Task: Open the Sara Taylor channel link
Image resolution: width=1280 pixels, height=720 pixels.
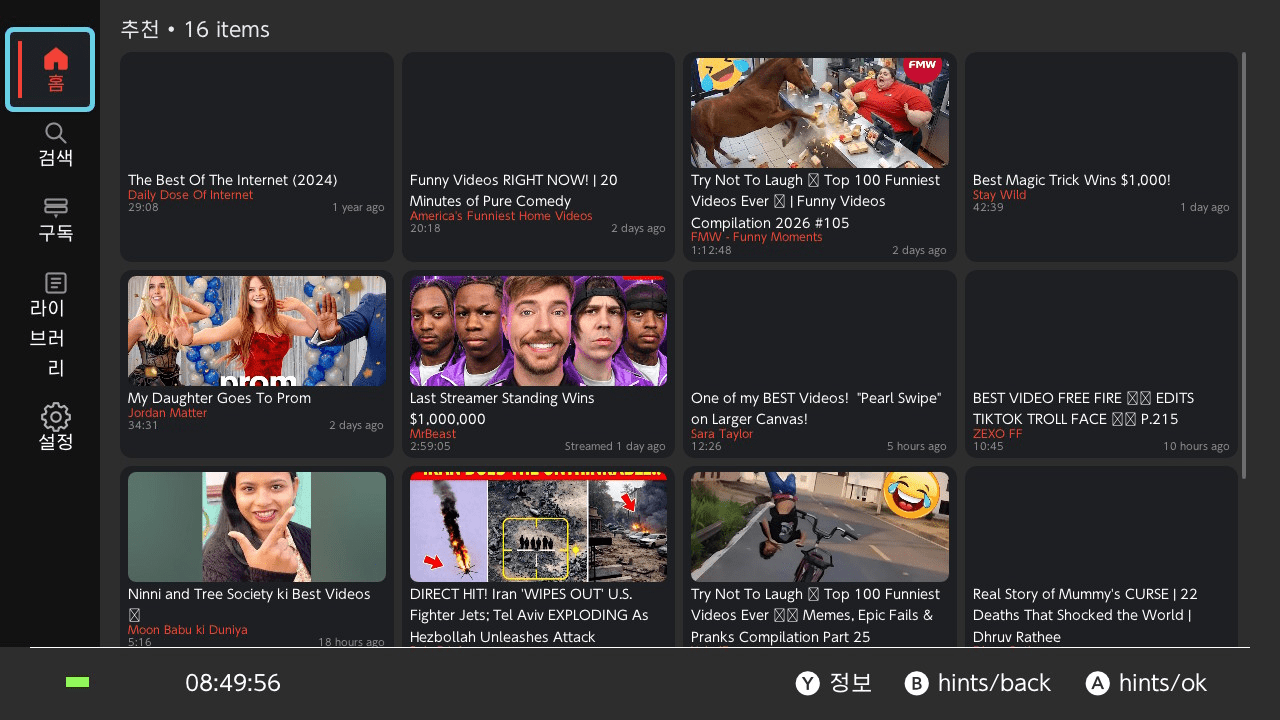Action: click(722, 434)
